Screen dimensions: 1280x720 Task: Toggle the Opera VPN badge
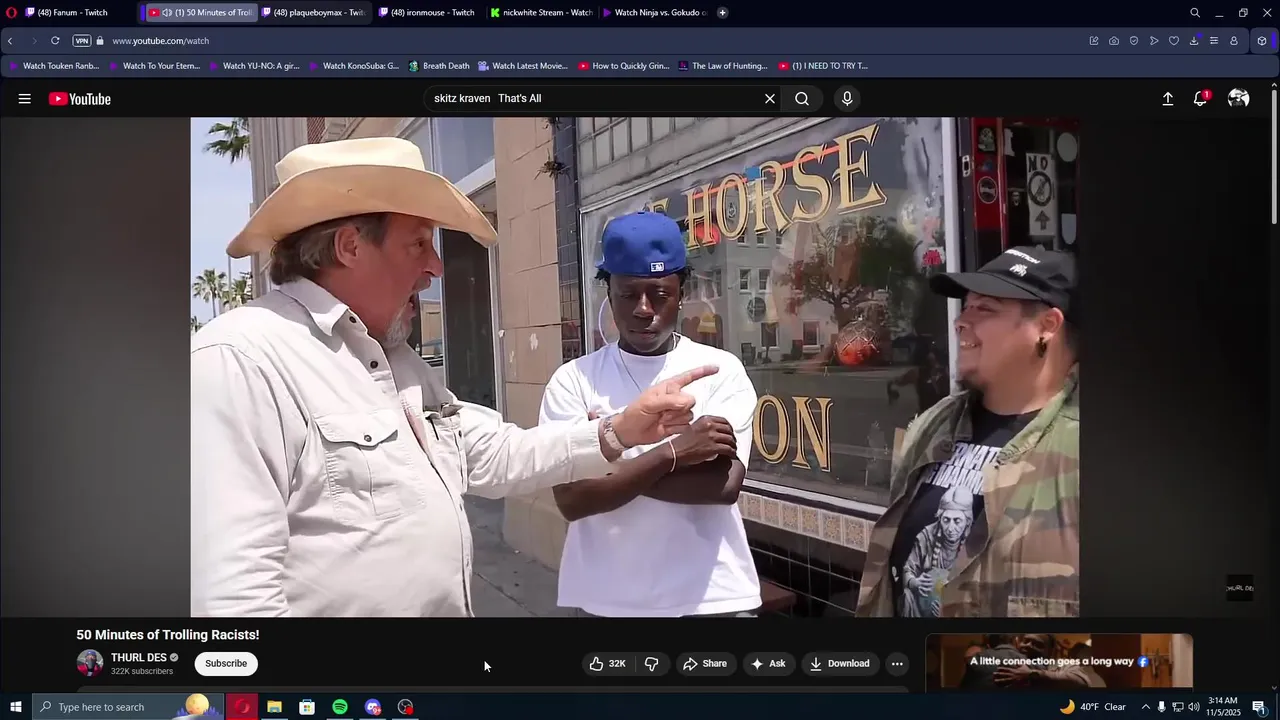click(82, 41)
